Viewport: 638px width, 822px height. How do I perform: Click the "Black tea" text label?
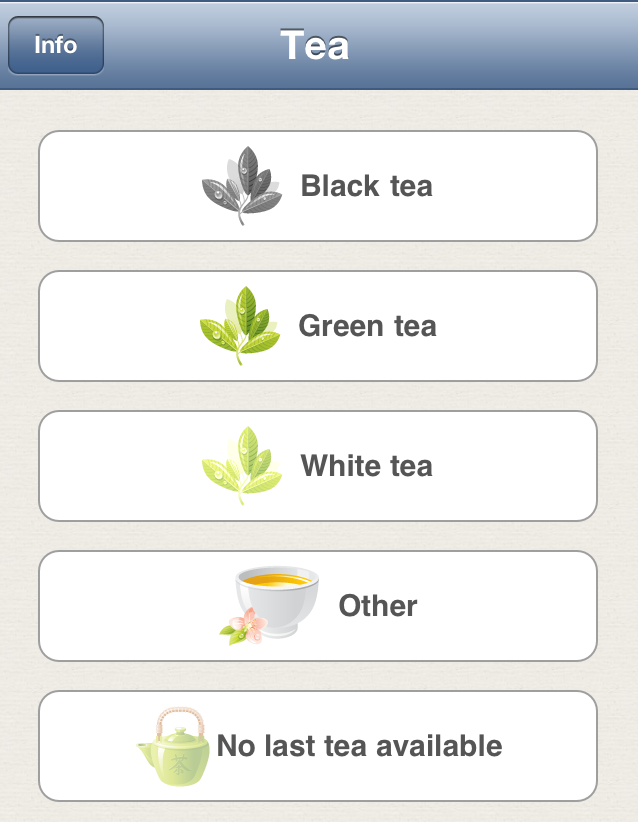[366, 186]
